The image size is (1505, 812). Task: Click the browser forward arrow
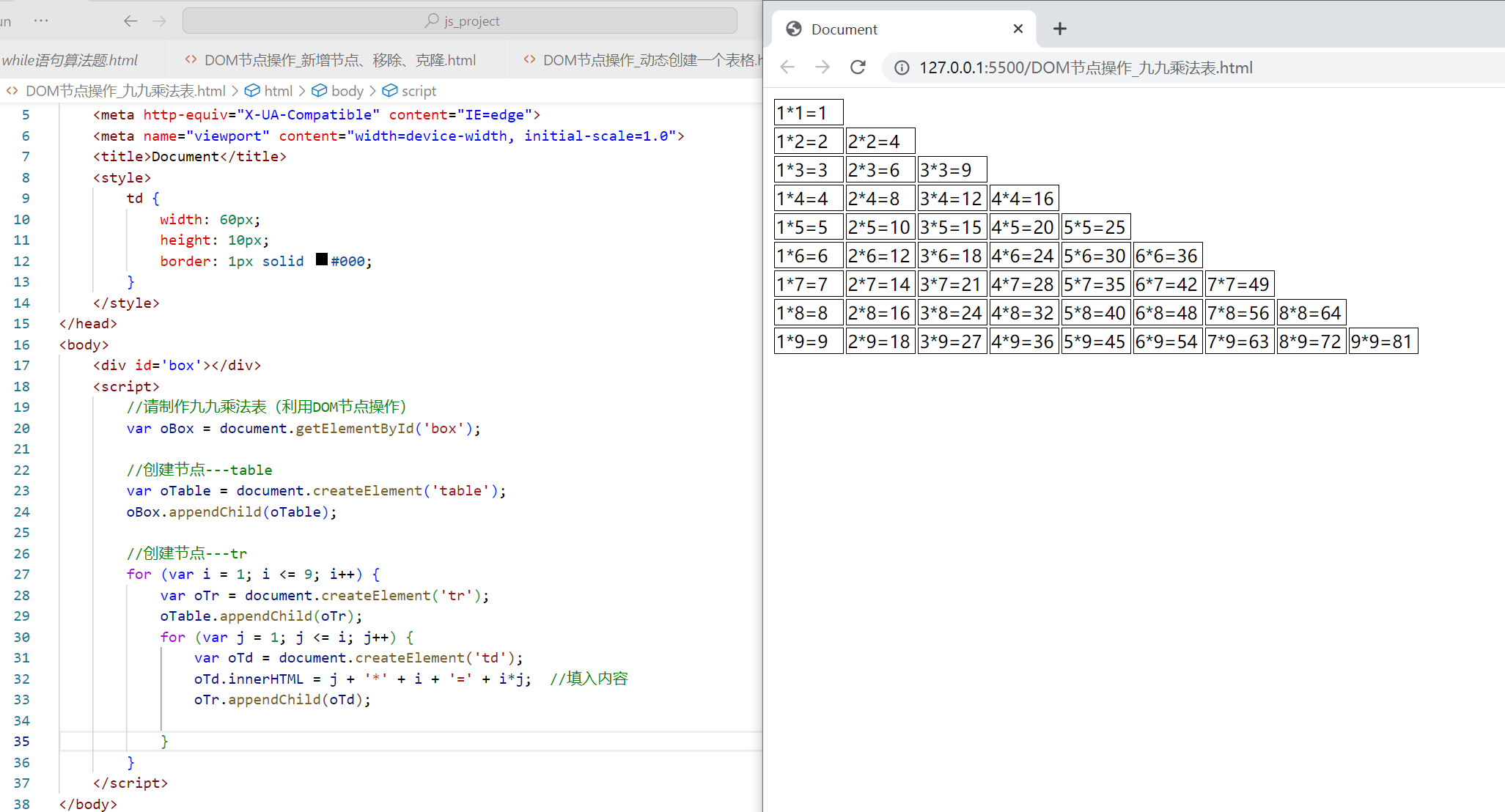pyautogui.click(x=823, y=67)
